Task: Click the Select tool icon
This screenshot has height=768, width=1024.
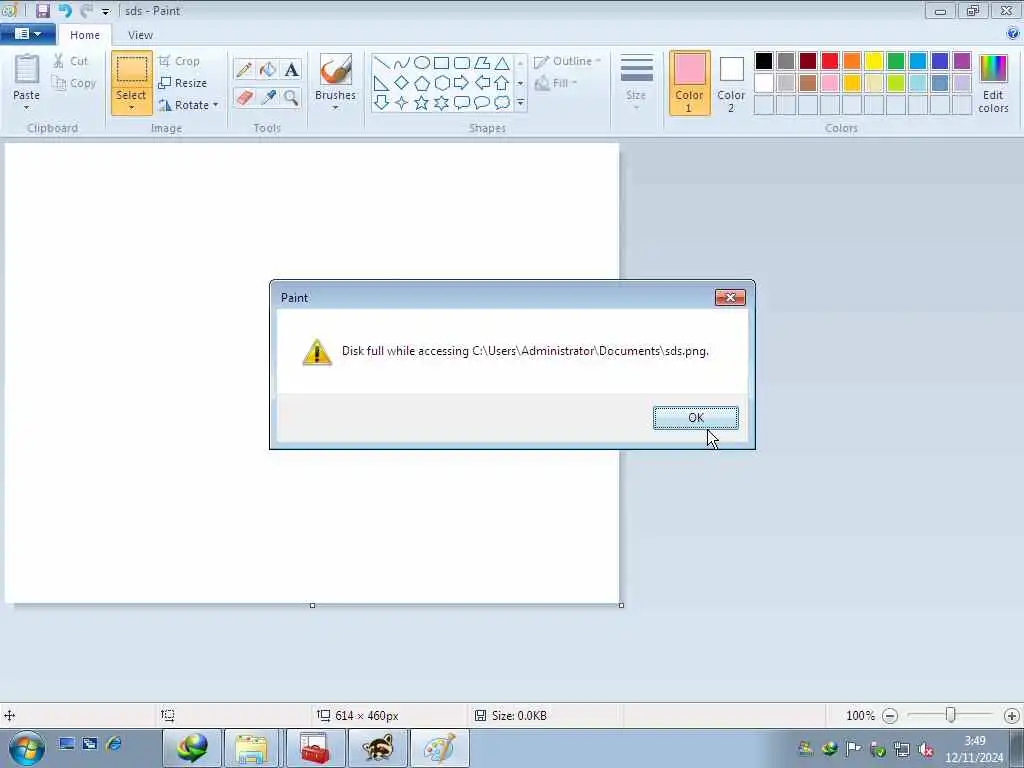Action: (x=131, y=70)
